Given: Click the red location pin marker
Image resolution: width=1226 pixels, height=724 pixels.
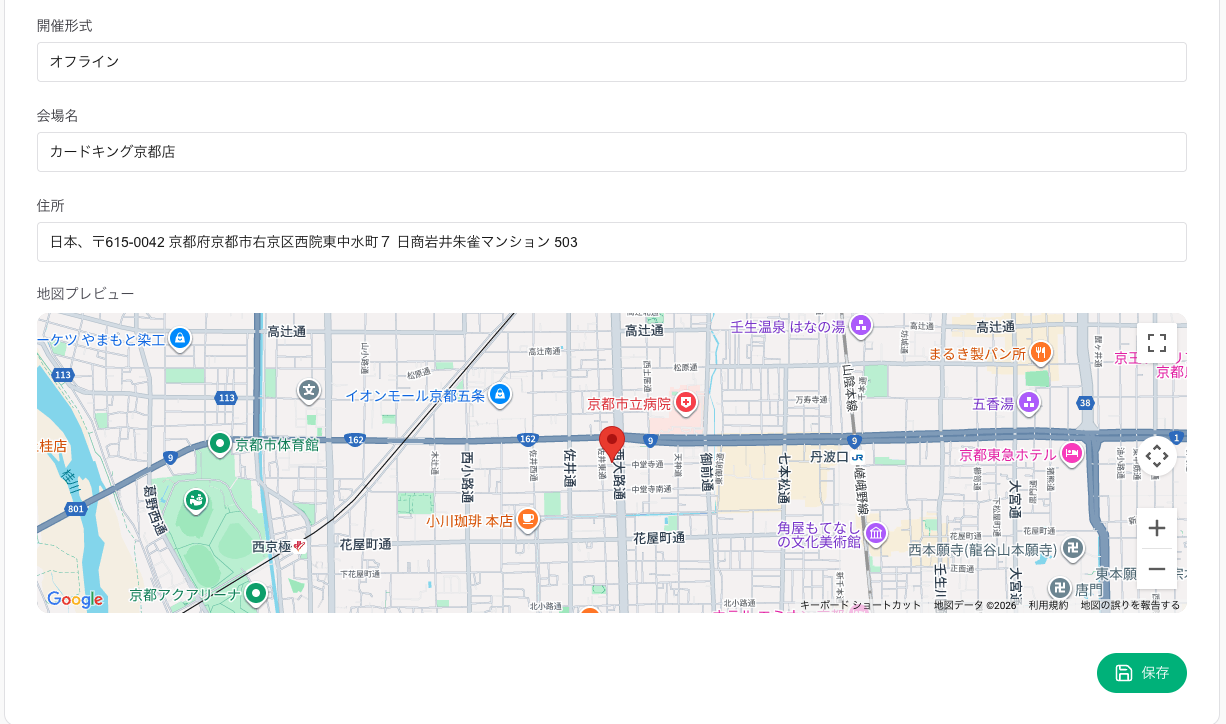Looking at the screenshot, I should [612, 442].
